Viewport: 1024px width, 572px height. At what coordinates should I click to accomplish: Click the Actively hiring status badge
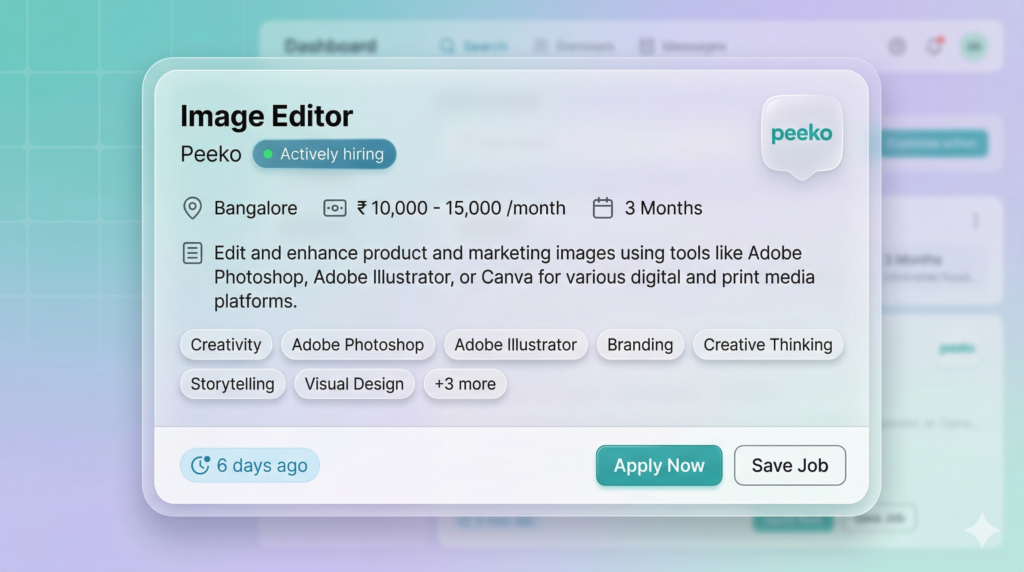324,154
